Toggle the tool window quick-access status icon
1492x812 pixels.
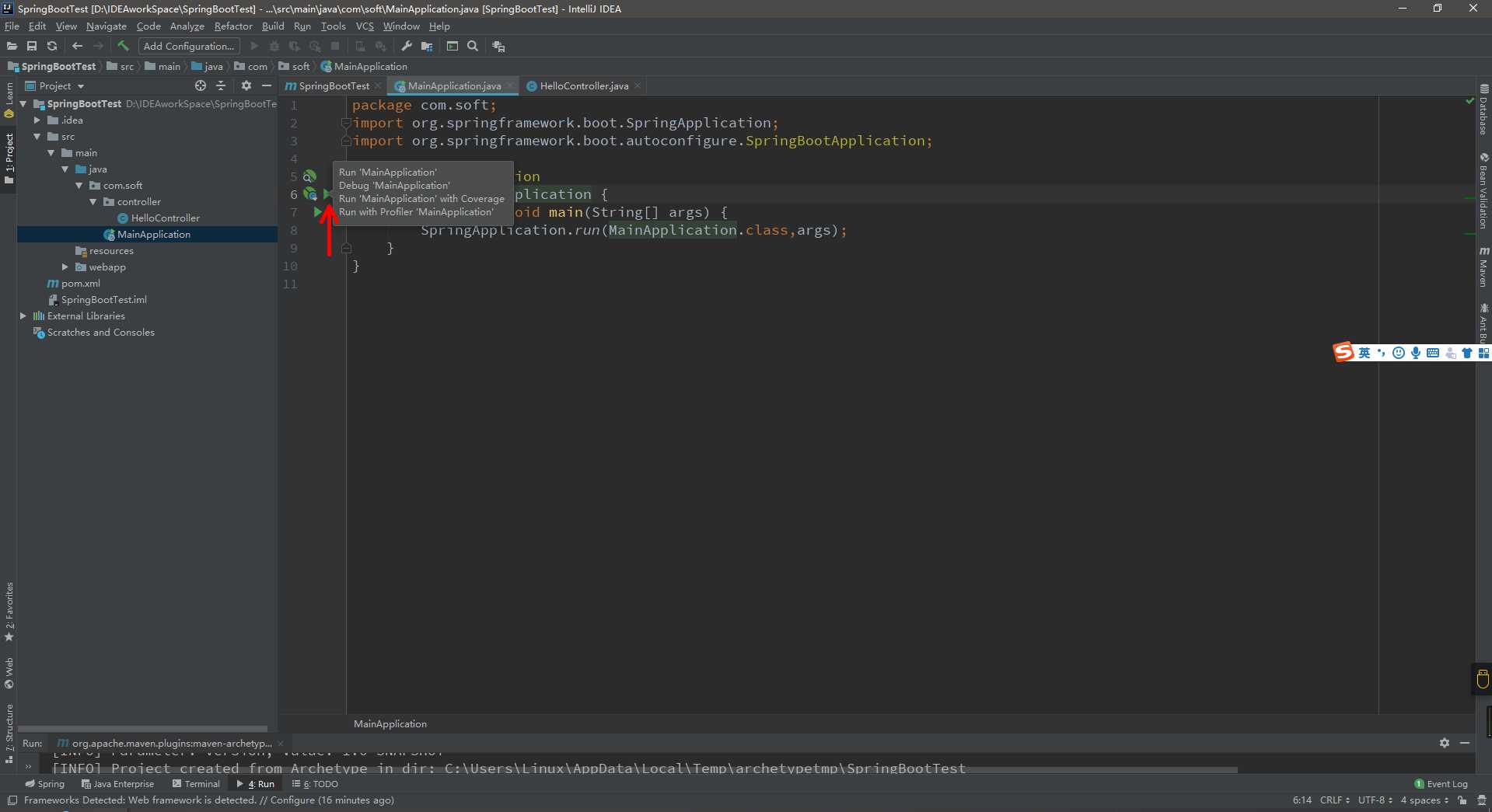pos(12,800)
